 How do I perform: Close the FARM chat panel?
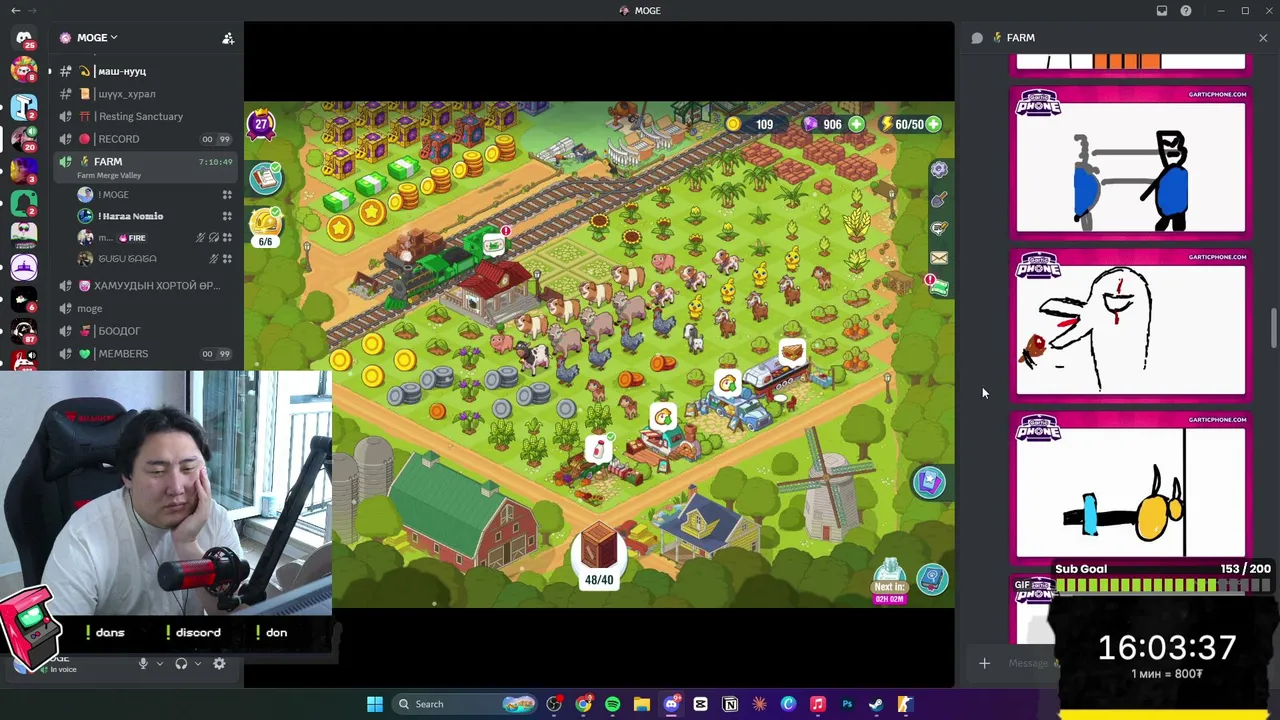click(1263, 38)
